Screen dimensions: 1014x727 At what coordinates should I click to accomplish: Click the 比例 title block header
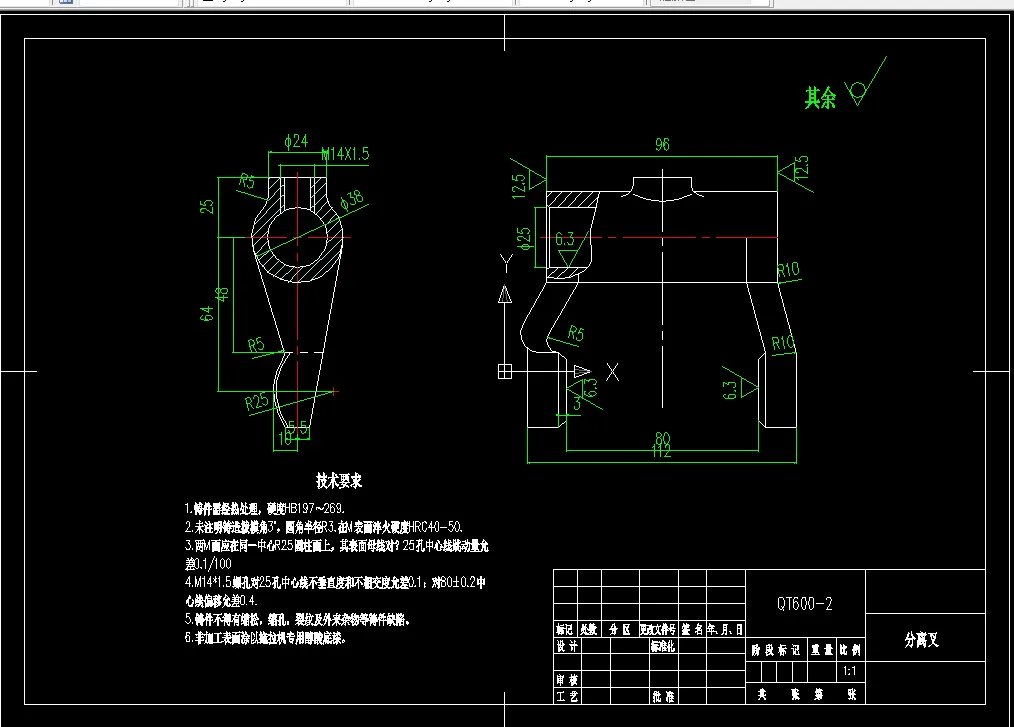tap(850, 650)
